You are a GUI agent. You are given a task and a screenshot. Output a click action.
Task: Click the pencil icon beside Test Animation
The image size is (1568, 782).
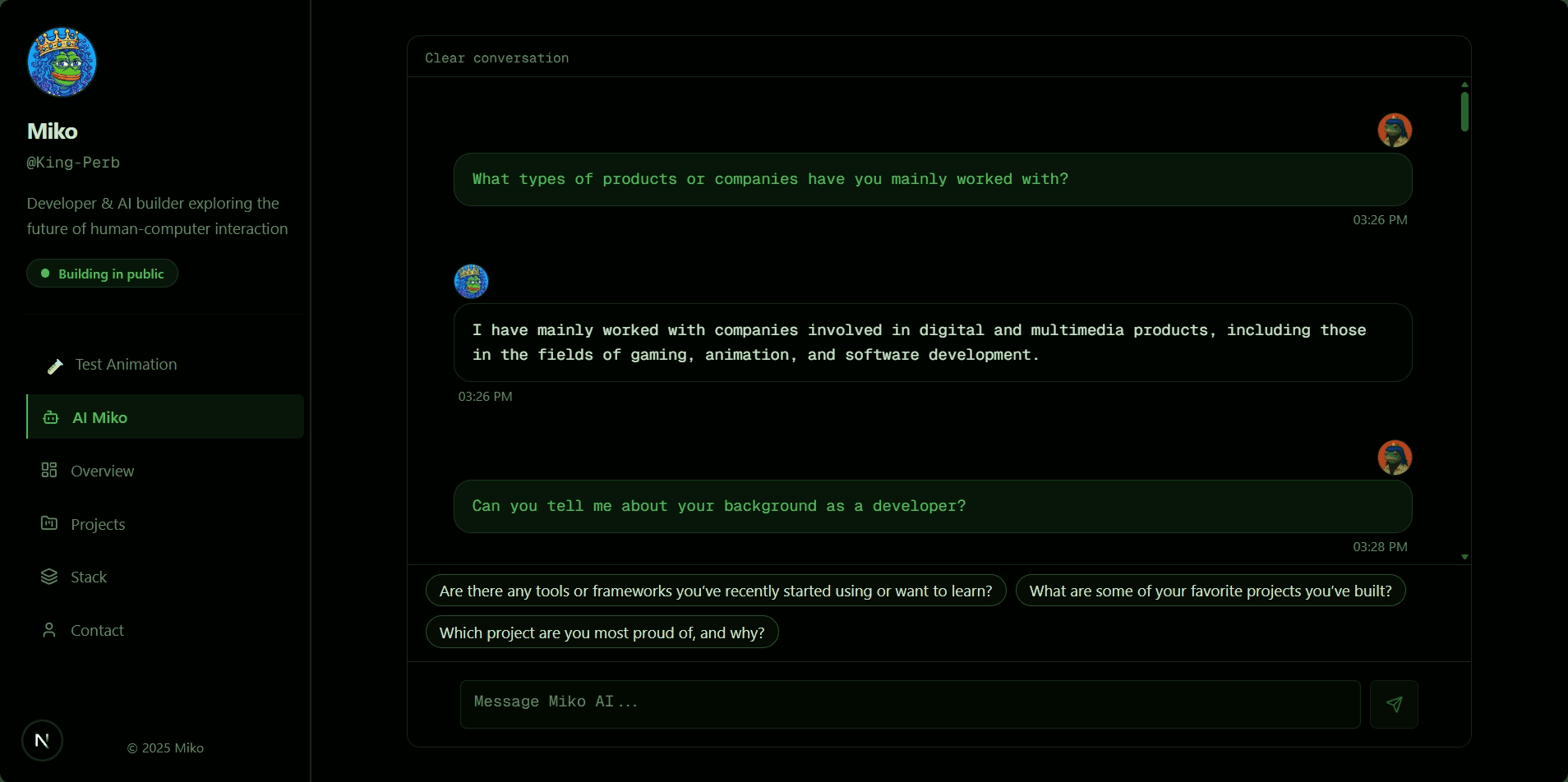[55, 366]
